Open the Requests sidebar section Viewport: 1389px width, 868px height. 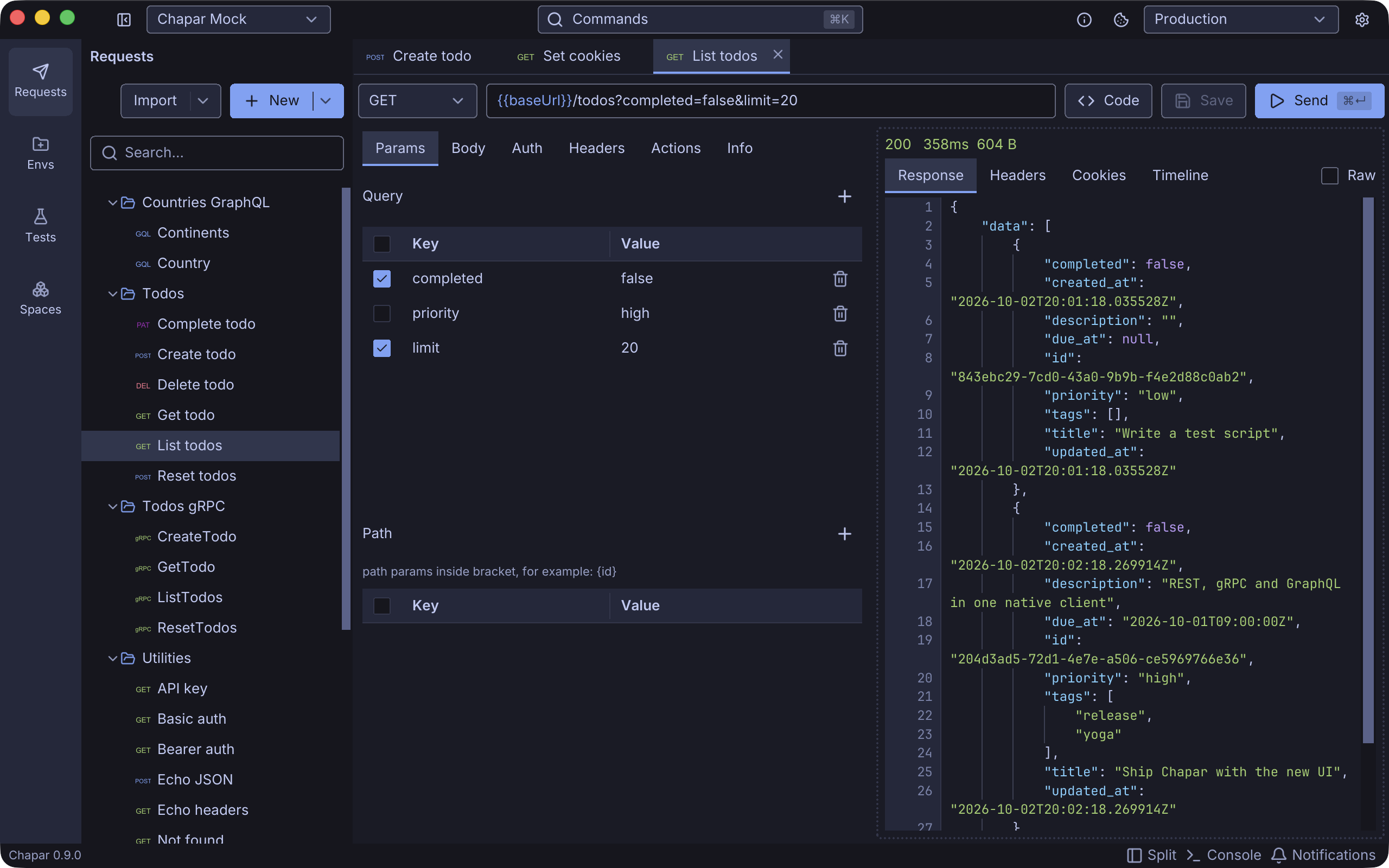40,81
